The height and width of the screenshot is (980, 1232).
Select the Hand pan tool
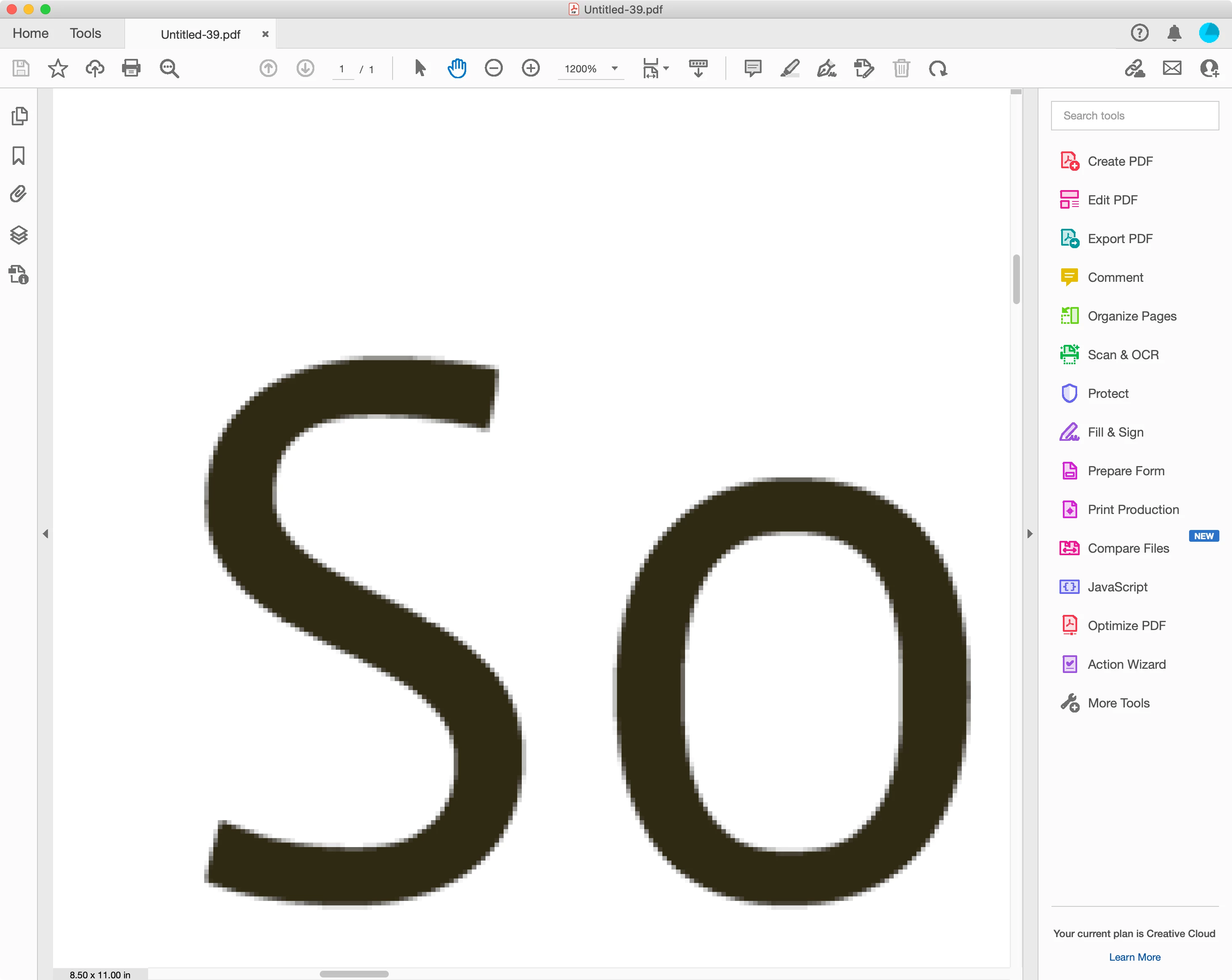pos(457,69)
